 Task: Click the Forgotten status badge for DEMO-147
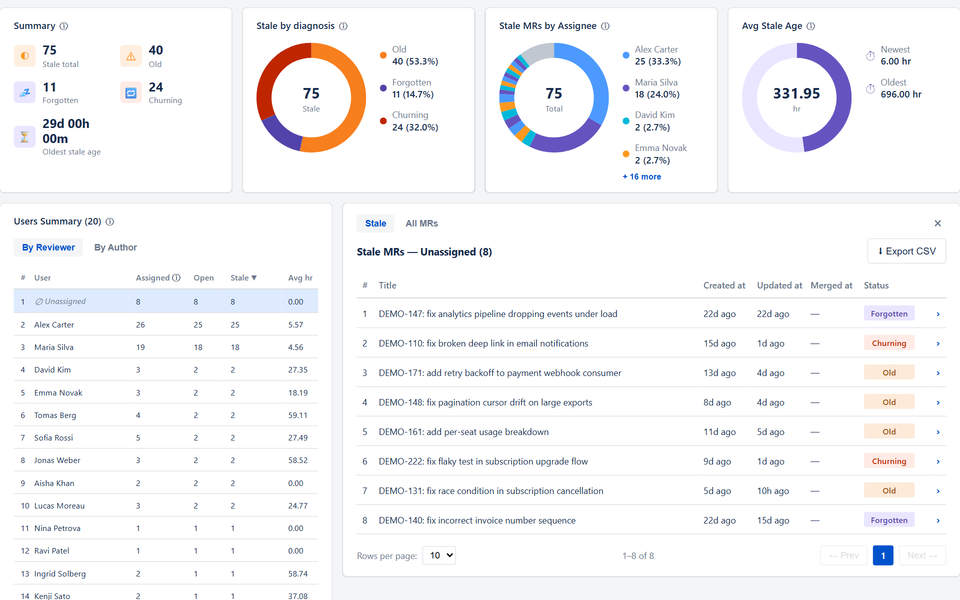click(889, 313)
